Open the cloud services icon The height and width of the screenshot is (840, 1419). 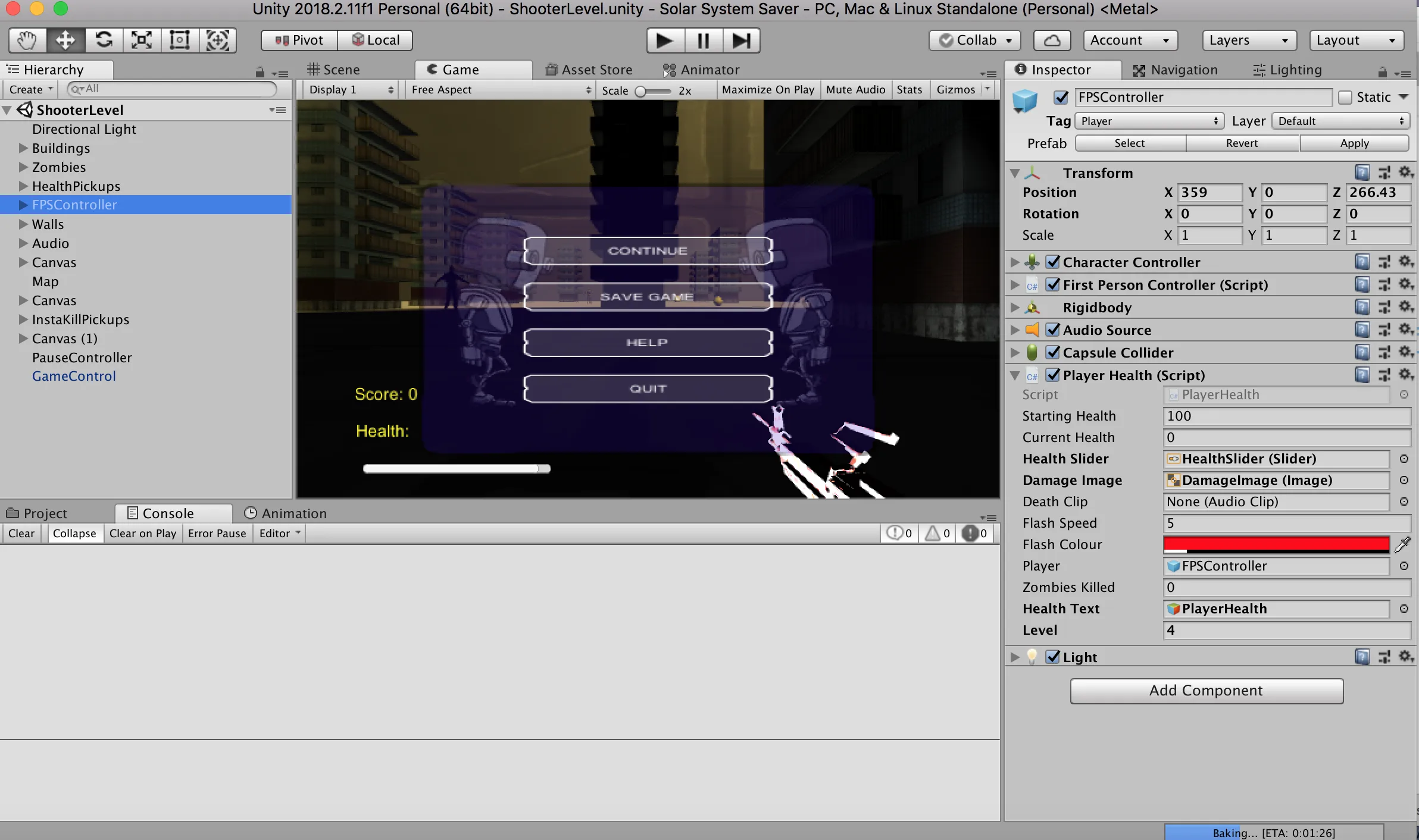1052,40
